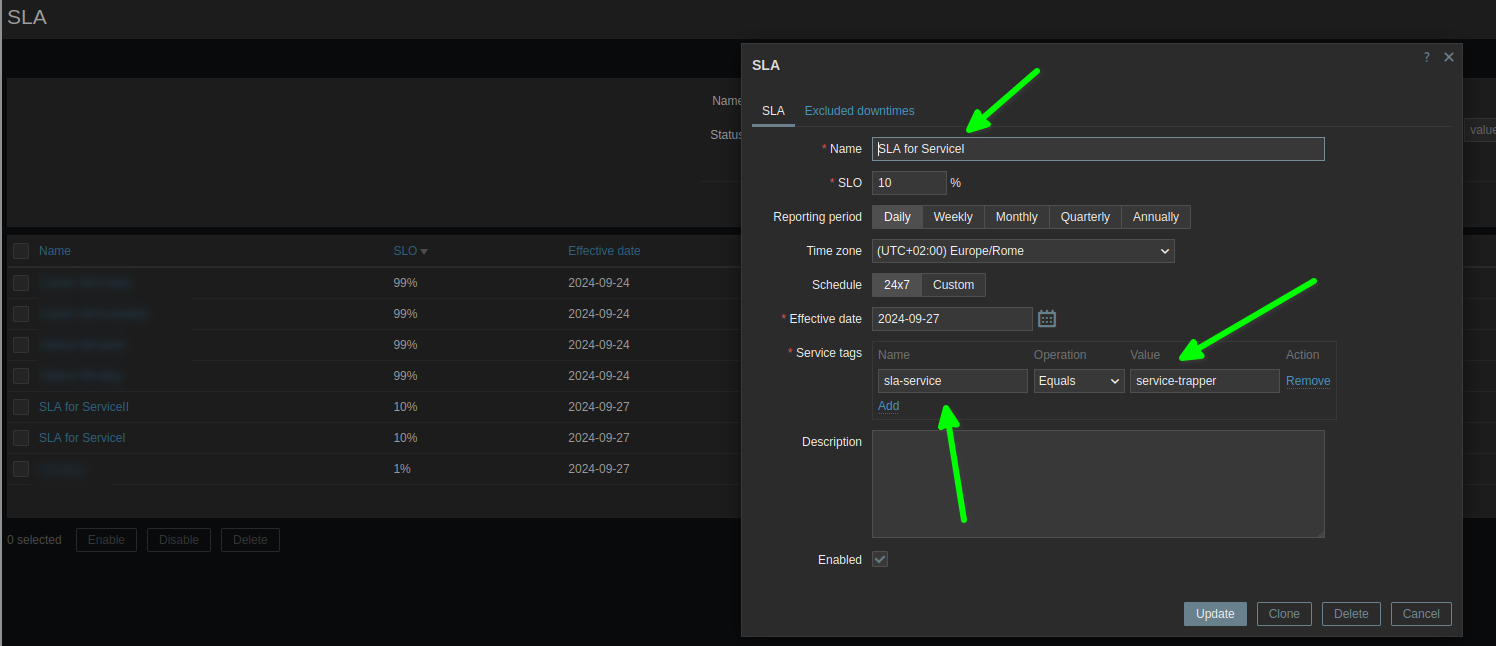Open the Time zone dropdown
This screenshot has width=1496, height=646.
point(1023,251)
